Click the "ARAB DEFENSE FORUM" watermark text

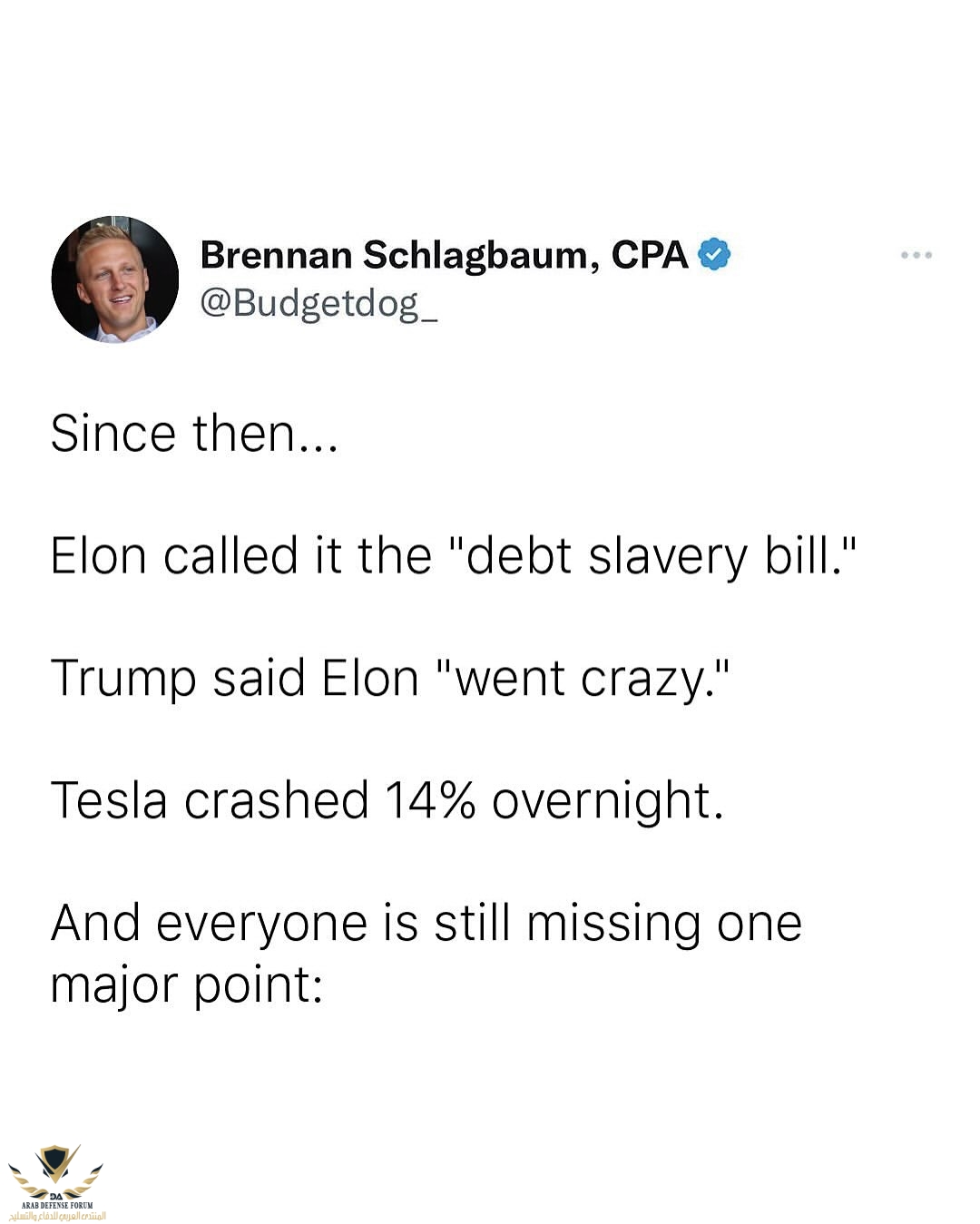(x=56, y=1205)
